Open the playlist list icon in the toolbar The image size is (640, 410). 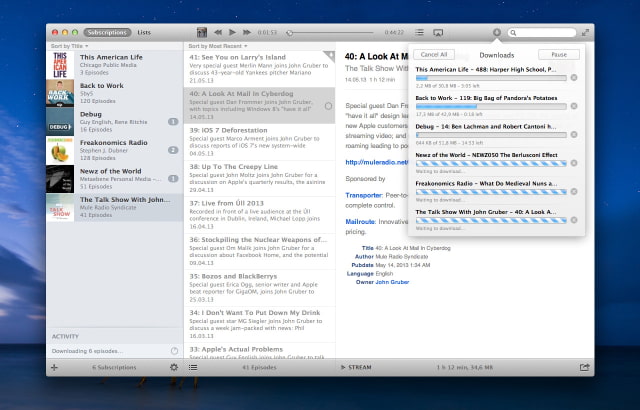click(419, 33)
